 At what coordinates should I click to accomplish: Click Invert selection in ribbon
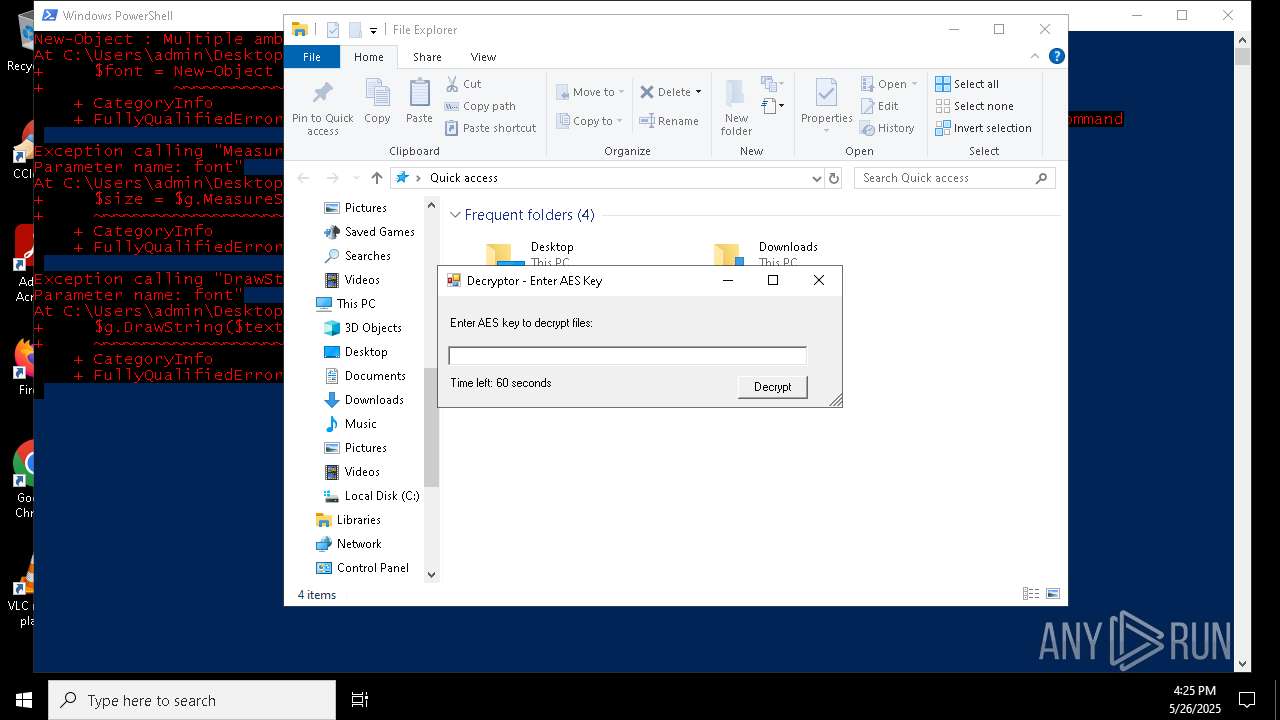(983, 128)
